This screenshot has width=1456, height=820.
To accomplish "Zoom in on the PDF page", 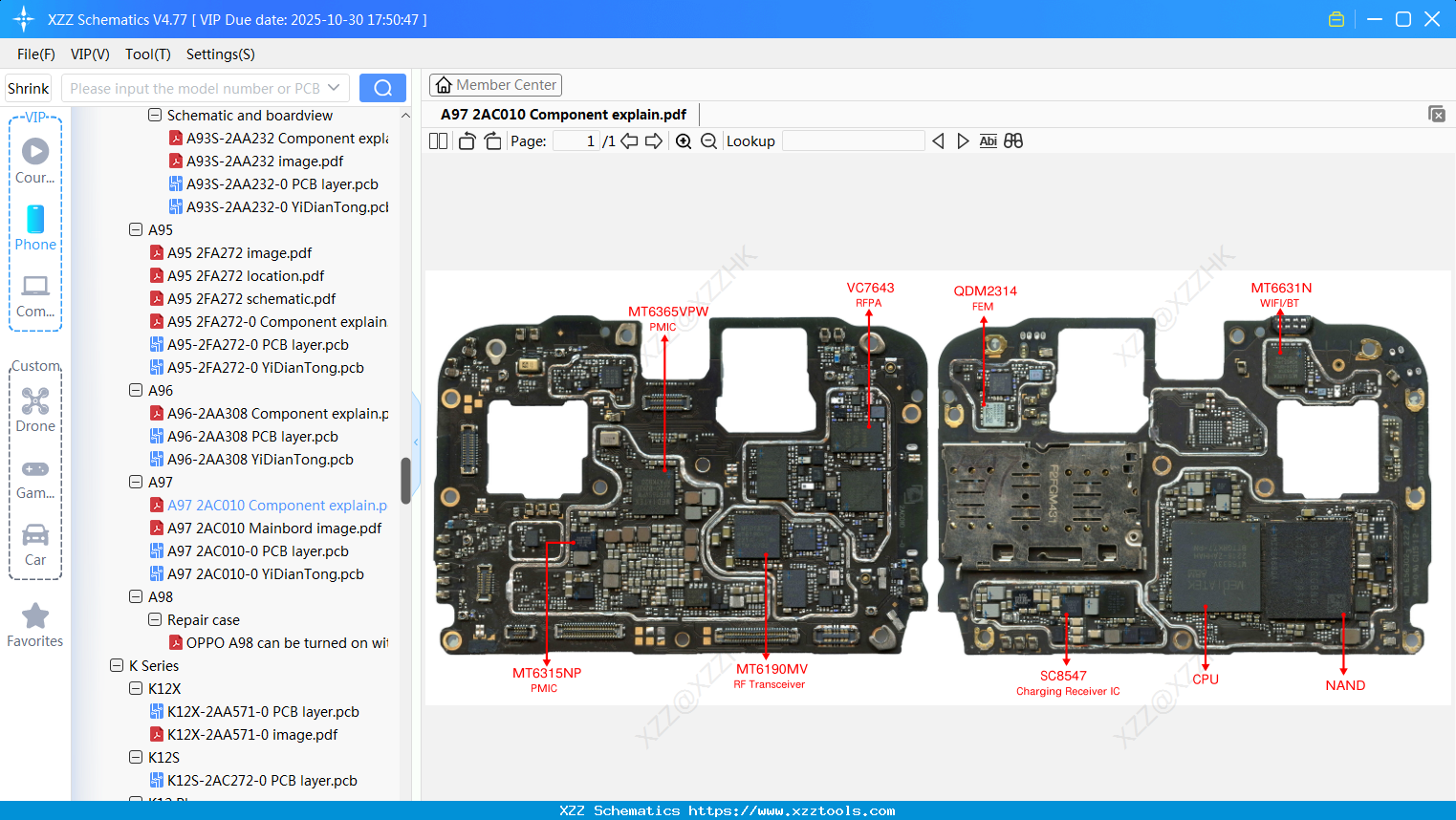I will 684,140.
